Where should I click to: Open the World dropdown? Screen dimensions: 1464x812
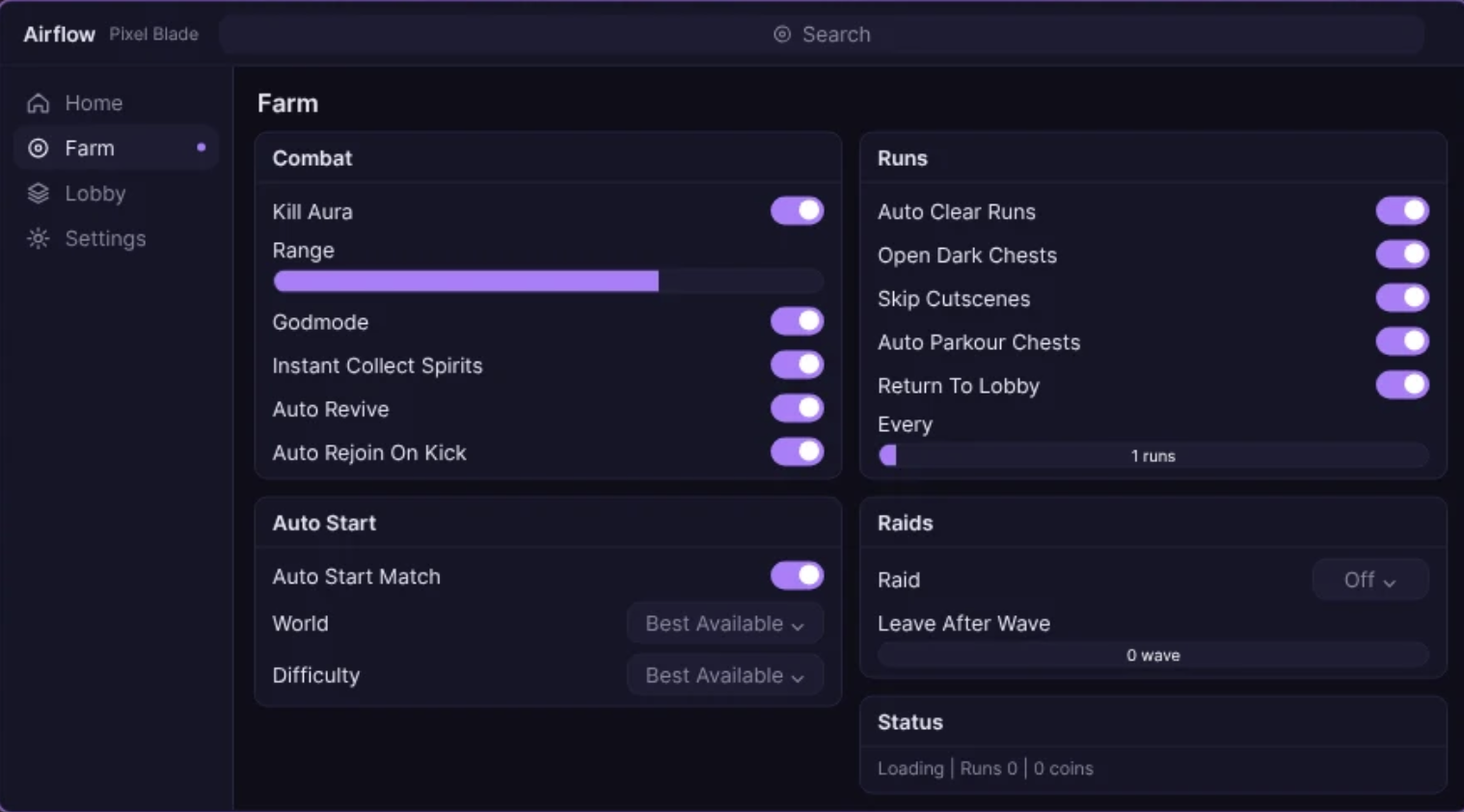click(x=725, y=624)
